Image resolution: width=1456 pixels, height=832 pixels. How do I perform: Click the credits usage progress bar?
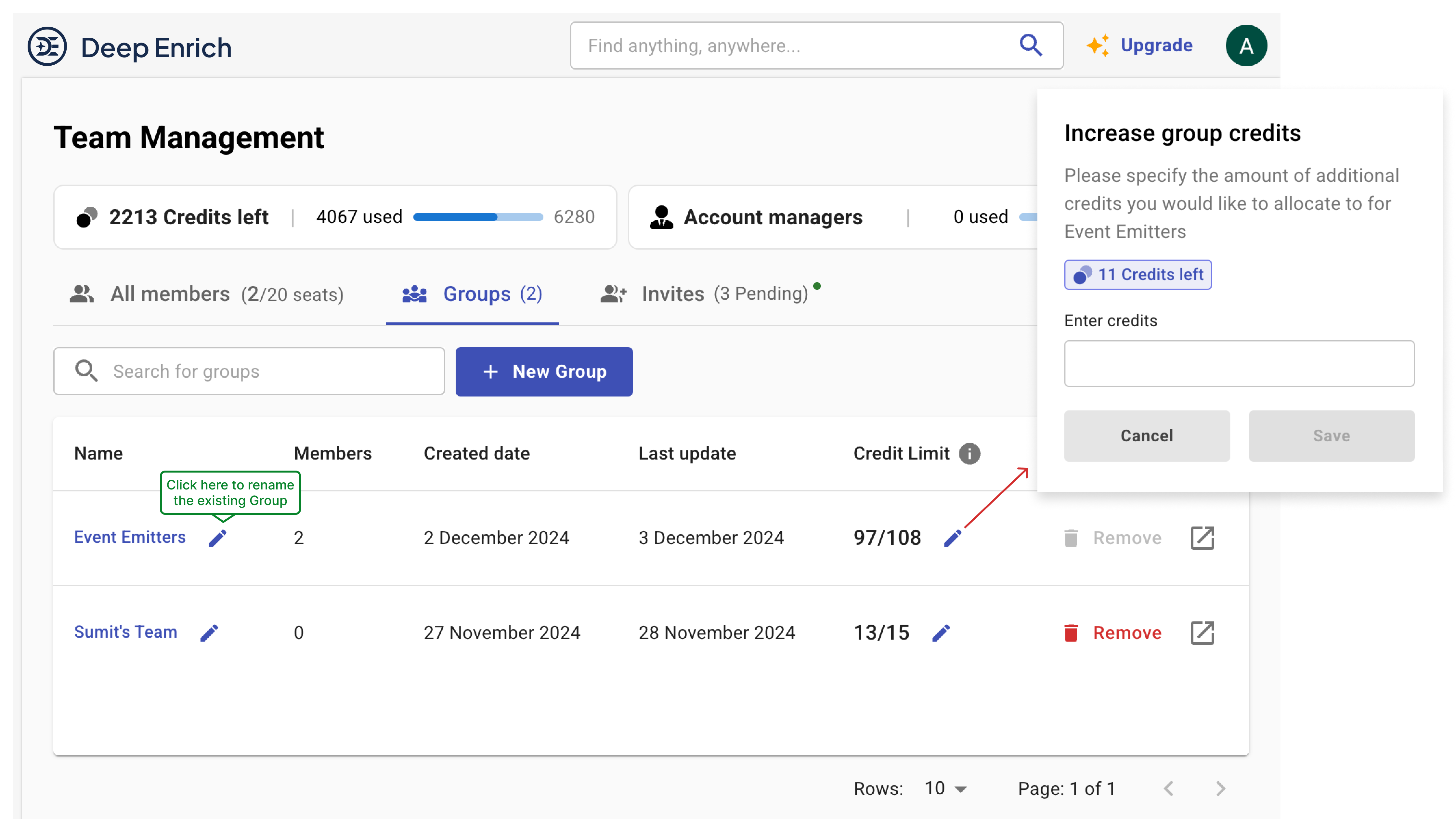pyautogui.click(x=478, y=217)
